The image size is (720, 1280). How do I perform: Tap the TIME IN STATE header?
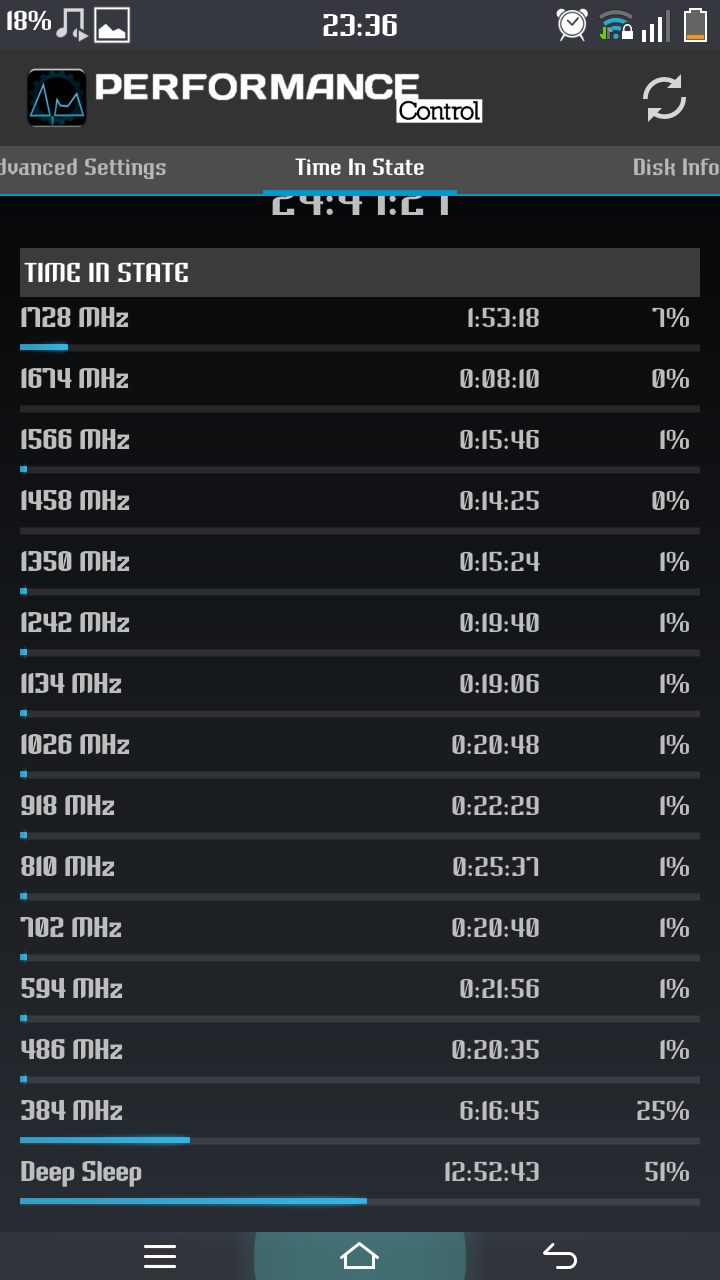pos(360,272)
